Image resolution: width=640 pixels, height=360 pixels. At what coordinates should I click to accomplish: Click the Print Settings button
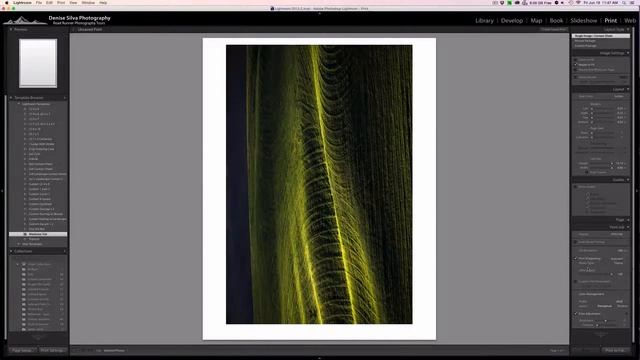pyautogui.click(x=53, y=350)
